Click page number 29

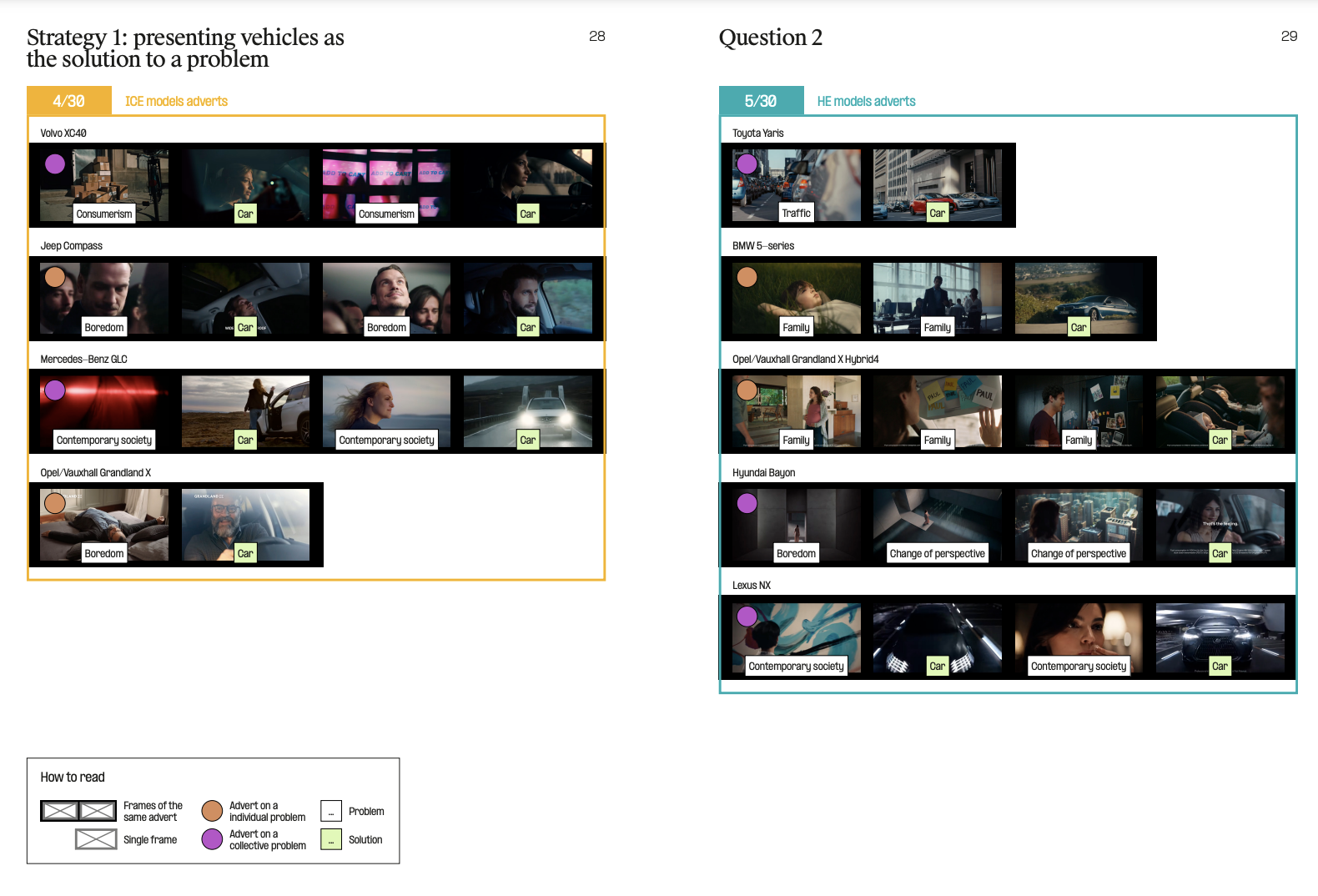[x=1290, y=36]
